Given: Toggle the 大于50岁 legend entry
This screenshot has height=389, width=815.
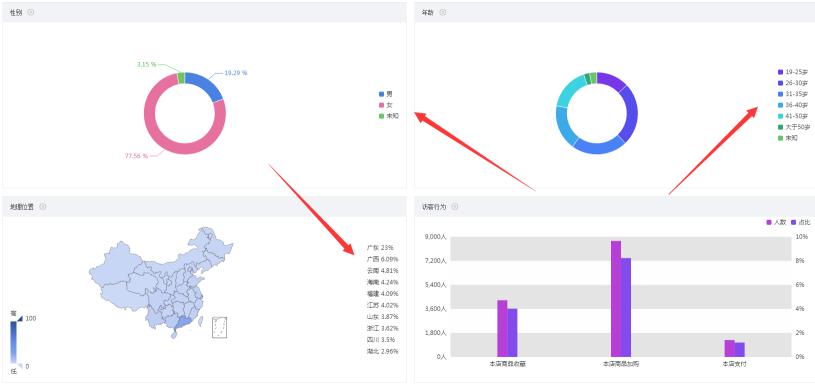Looking at the screenshot, I should coord(793,127).
